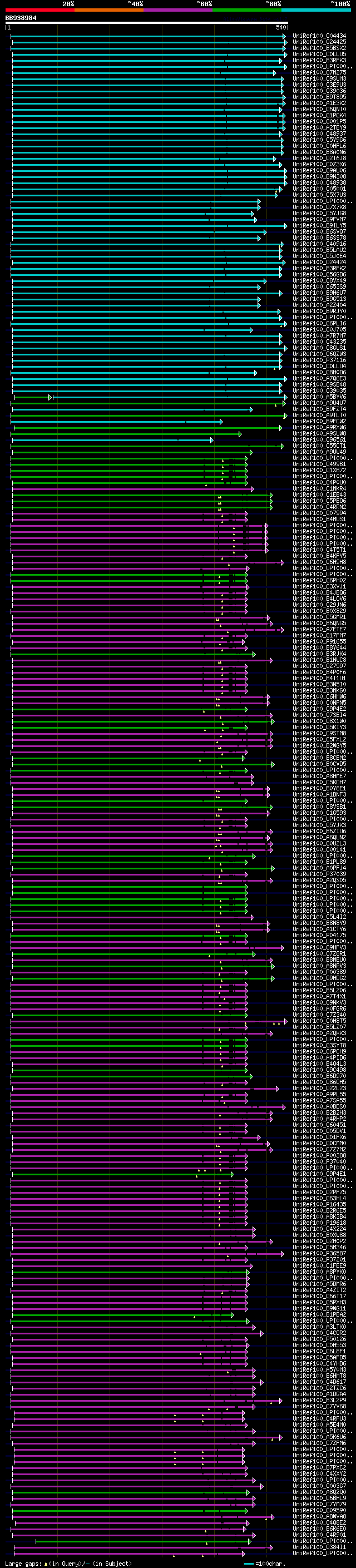Select the UniRef100_Q56GD6 label
Viewport: 356px width, 1568px height.
point(319,275)
